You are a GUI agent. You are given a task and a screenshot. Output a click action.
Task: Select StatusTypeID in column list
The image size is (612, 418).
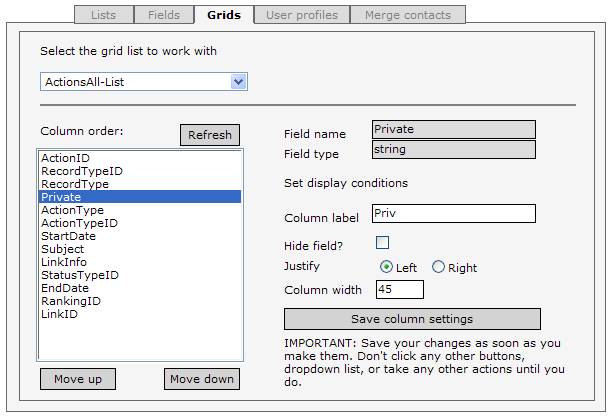tap(140, 275)
